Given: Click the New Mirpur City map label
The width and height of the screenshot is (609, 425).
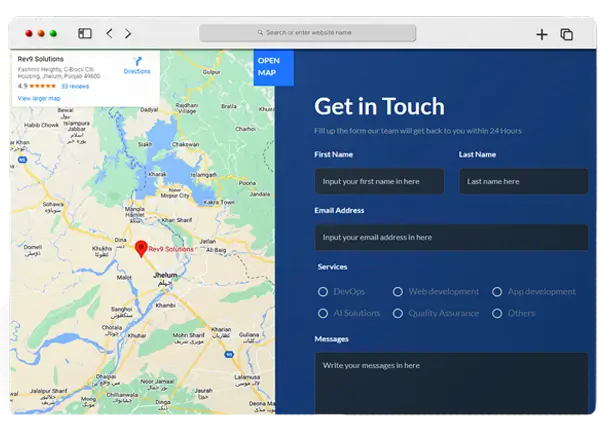Looking at the screenshot, I should [x=175, y=193].
